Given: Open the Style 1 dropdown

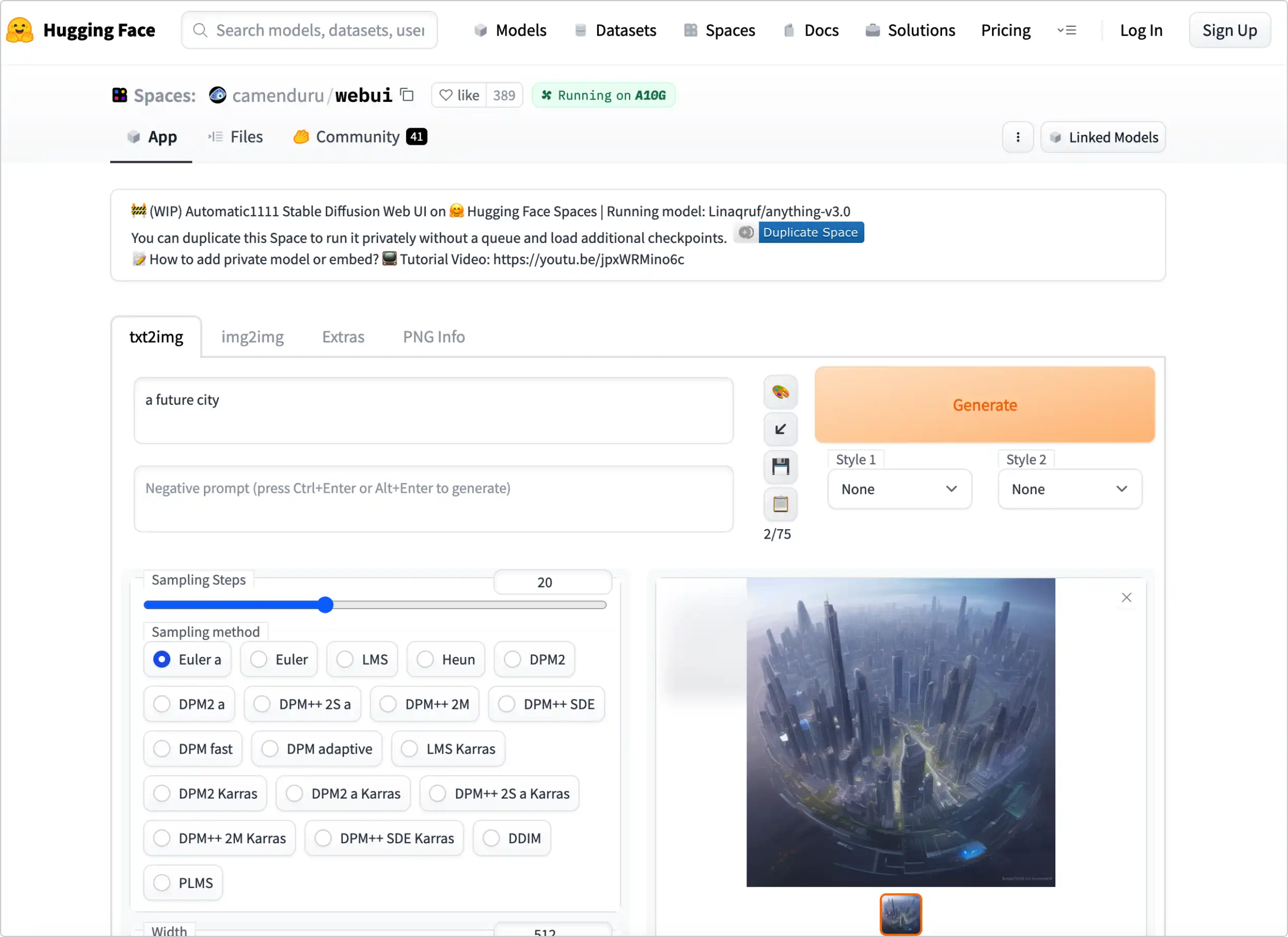Looking at the screenshot, I should (x=899, y=489).
